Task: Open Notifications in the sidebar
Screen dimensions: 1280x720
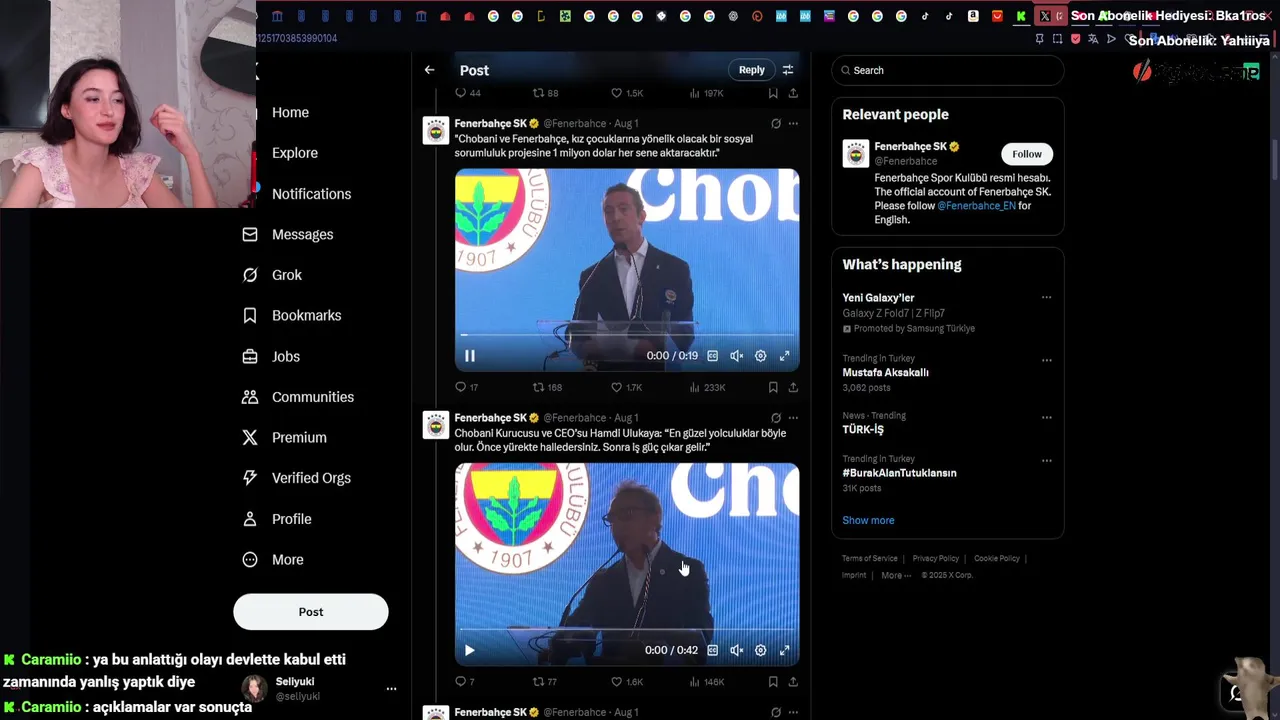Action: click(311, 194)
